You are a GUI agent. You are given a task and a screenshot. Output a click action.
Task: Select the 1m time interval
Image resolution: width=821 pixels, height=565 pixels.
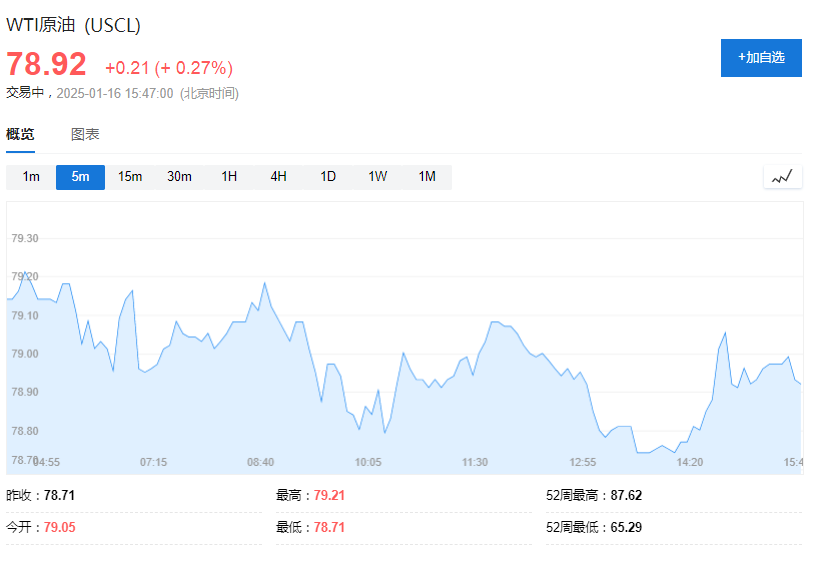coord(31,177)
